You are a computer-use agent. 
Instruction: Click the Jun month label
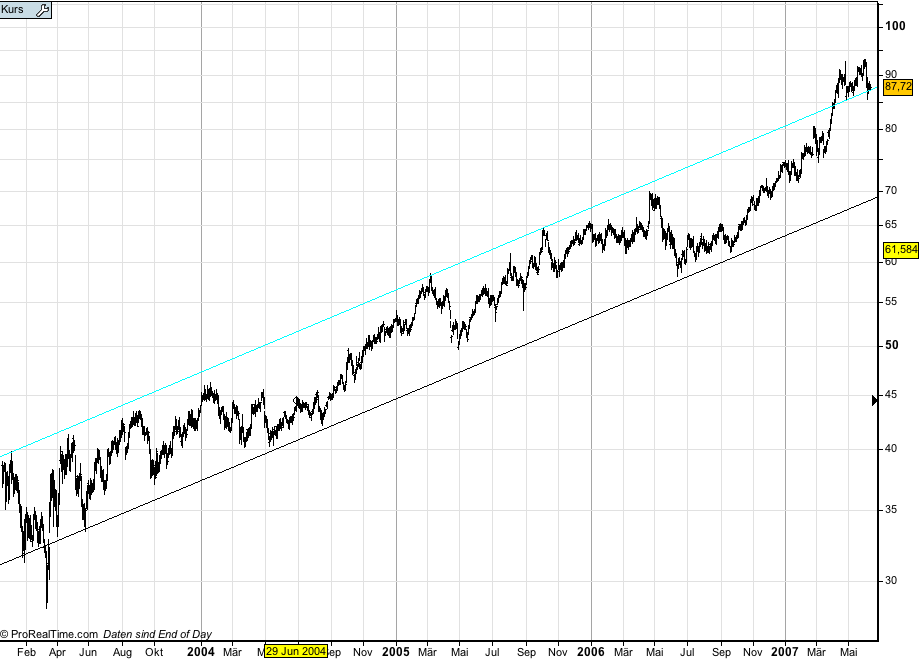point(88,652)
